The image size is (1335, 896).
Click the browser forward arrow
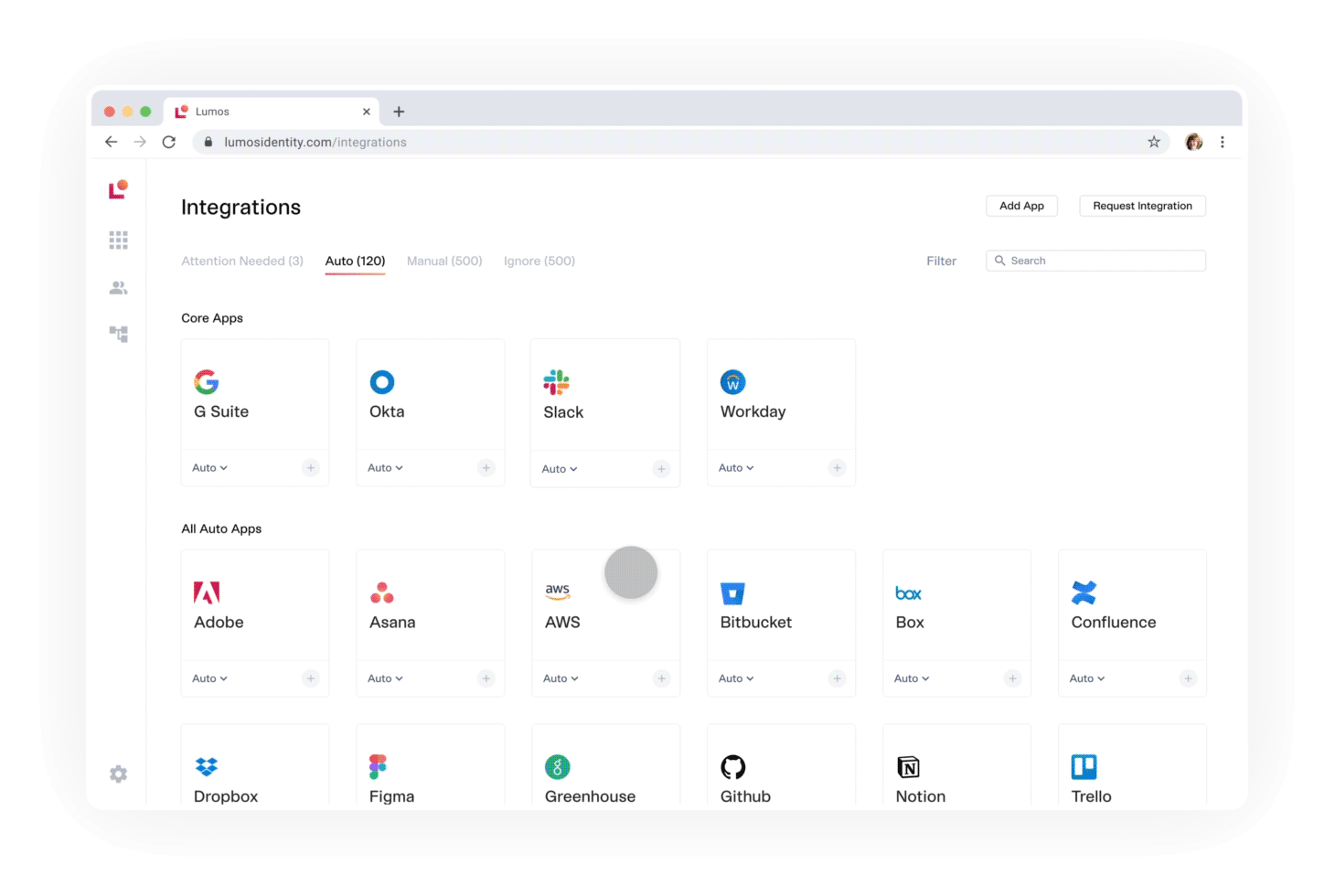click(x=140, y=142)
